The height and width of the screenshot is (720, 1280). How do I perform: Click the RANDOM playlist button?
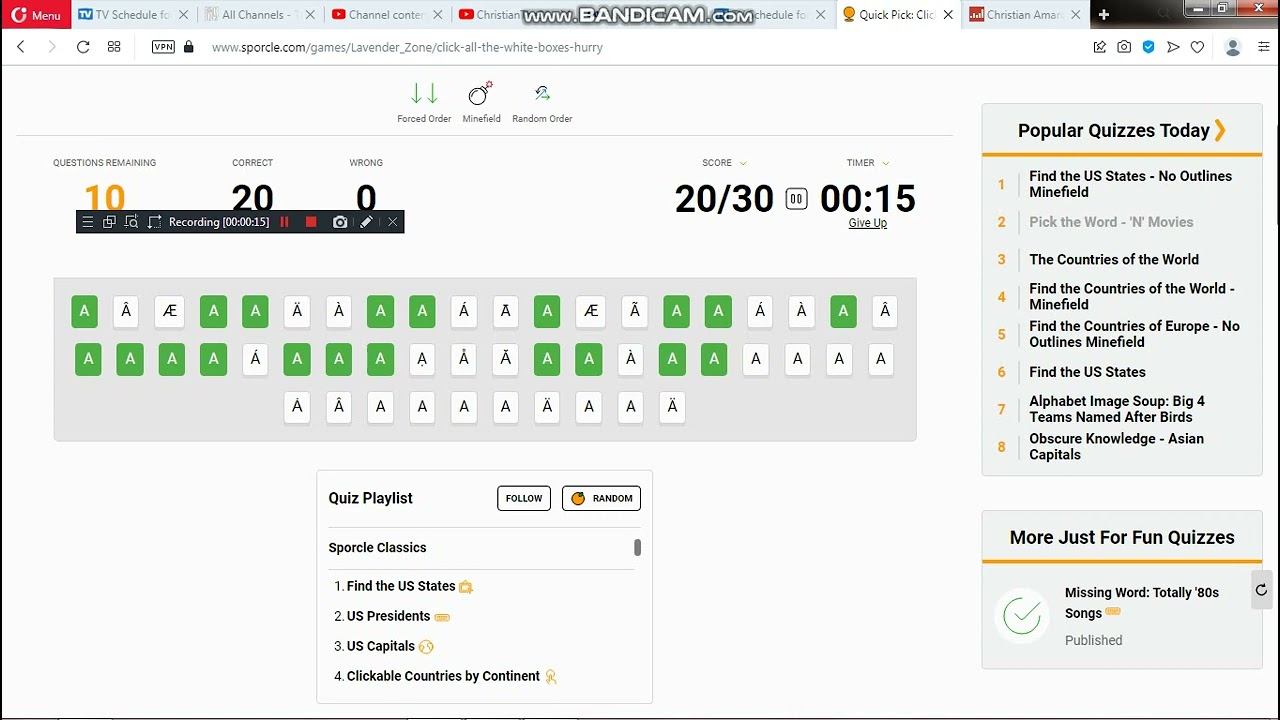point(601,498)
